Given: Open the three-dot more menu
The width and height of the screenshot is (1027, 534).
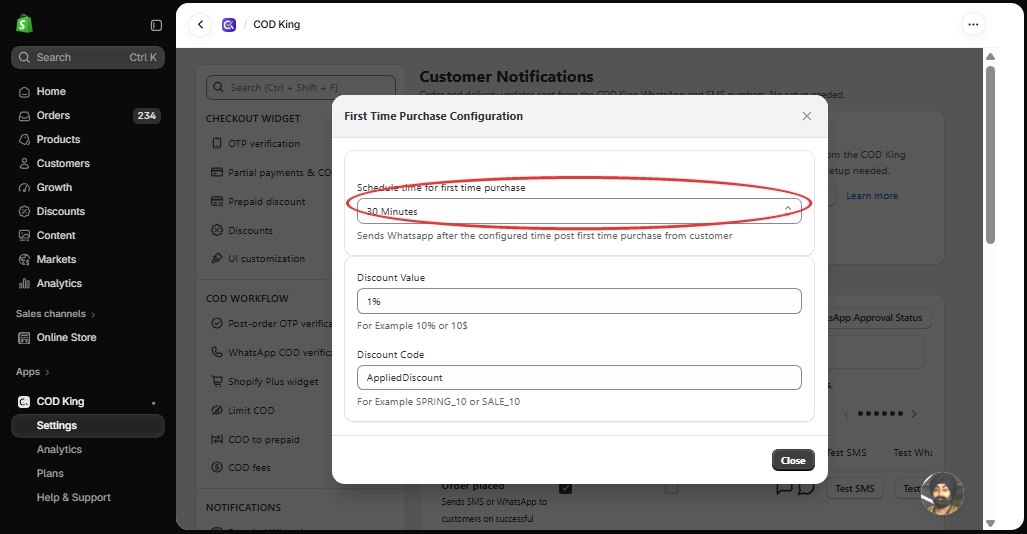Looking at the screenshot, I should (x=973, y=25).
